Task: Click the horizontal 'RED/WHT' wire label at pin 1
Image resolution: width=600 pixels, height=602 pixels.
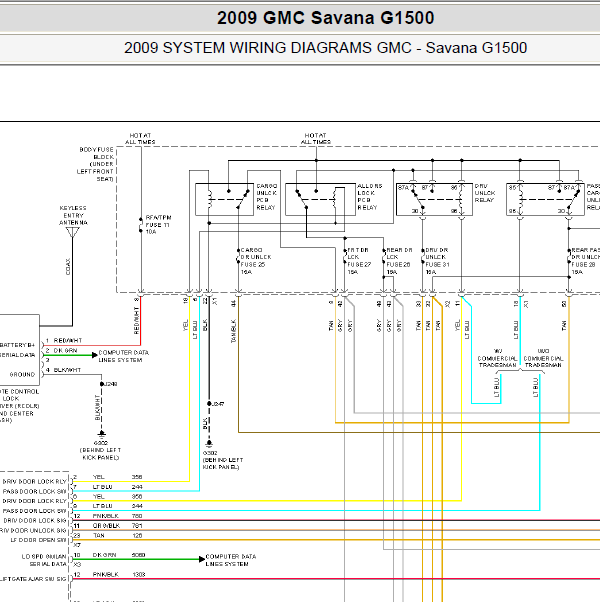Action: 68,341
